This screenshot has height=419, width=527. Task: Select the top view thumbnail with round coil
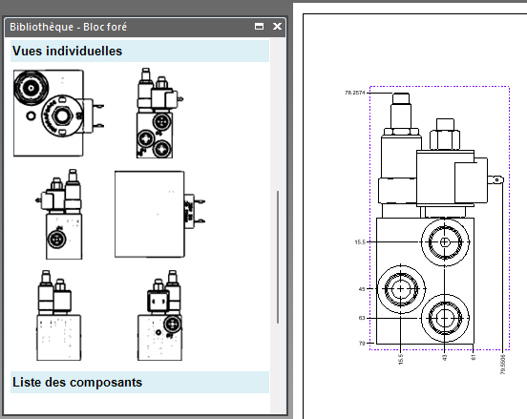click(58, 113)
